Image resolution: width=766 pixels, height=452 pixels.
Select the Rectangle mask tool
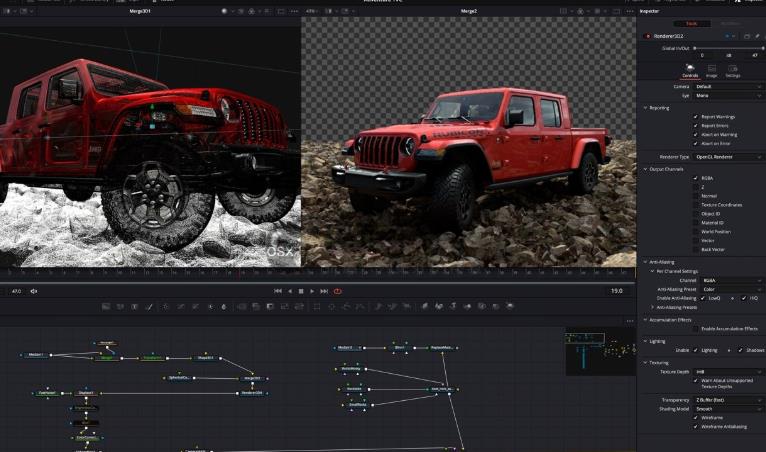point(317,306)
